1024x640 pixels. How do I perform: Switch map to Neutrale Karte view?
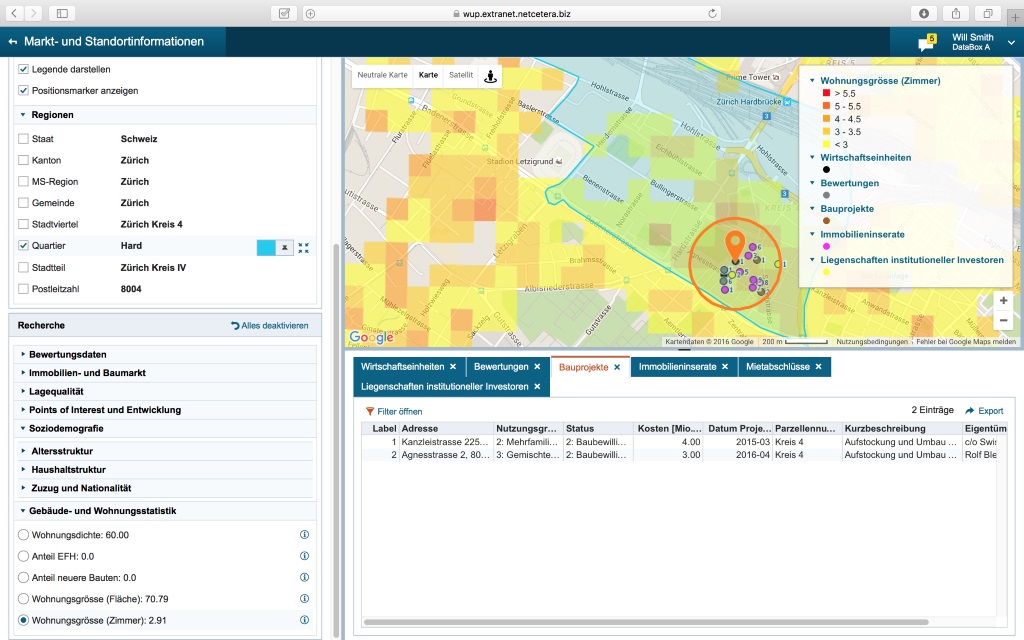click(x=383, y=75)
